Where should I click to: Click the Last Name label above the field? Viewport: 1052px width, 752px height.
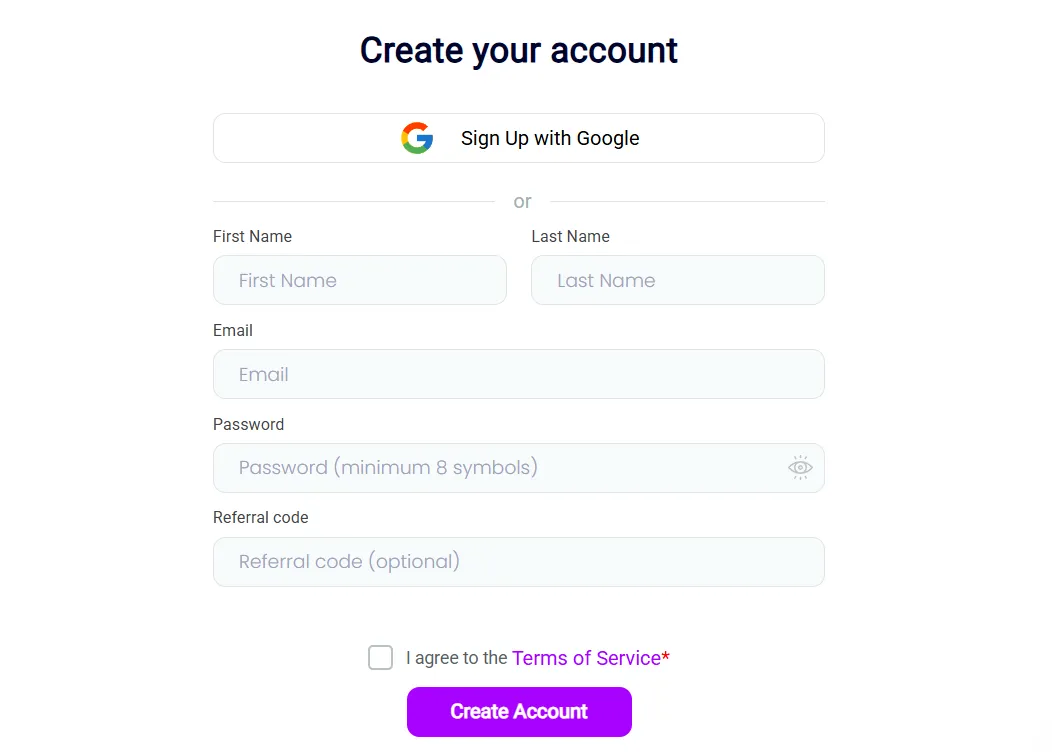click(570, 237)
